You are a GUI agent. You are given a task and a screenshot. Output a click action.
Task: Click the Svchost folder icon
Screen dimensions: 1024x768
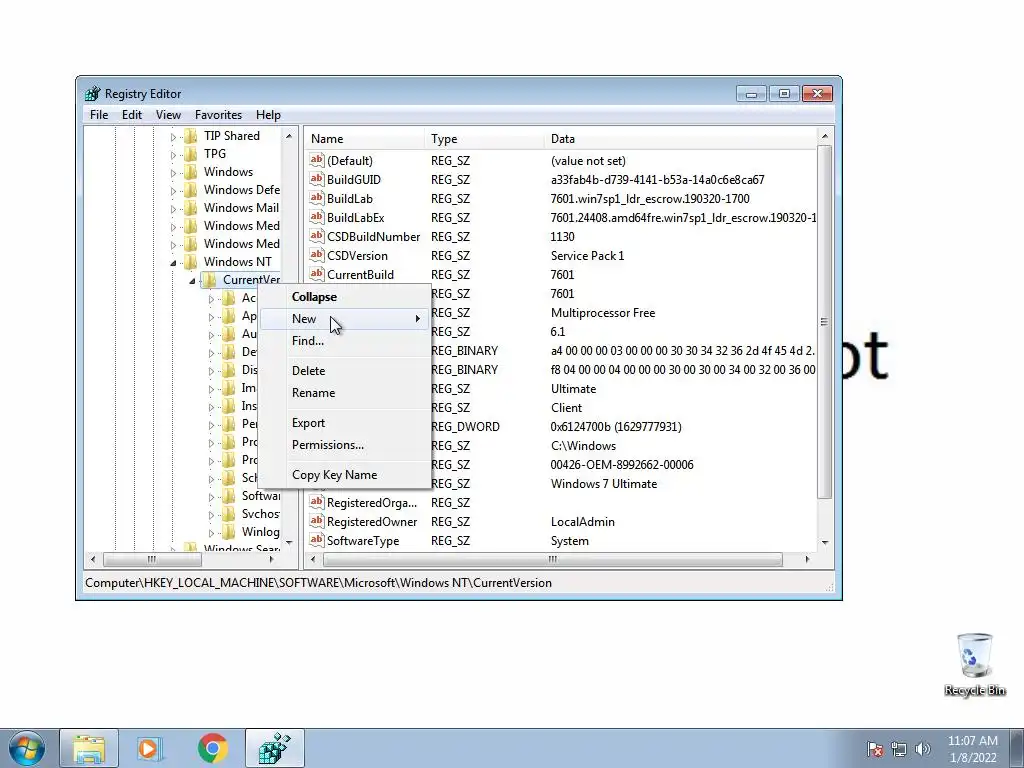(x=229, y=514)
